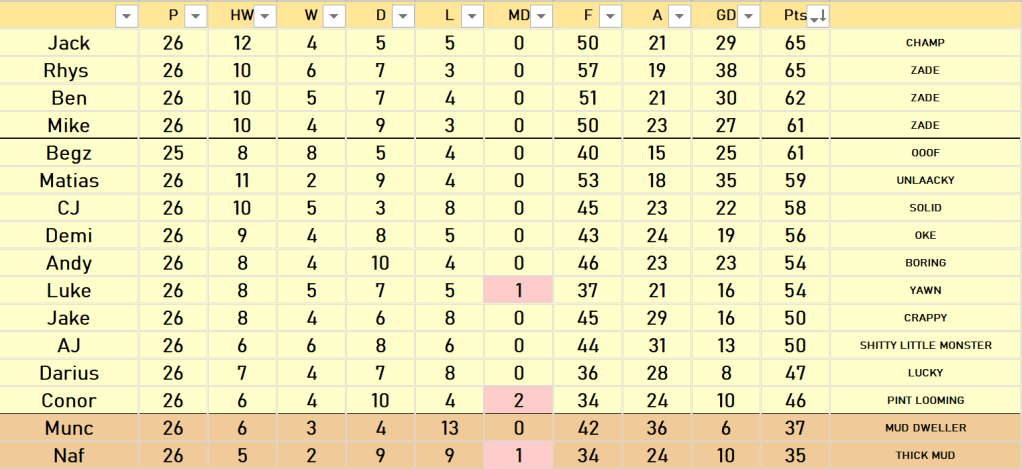Screen dimensions: 1022x469
Task: Expand the HW column filter arrow
Action: pyautogui.click(x=265, y=16)
